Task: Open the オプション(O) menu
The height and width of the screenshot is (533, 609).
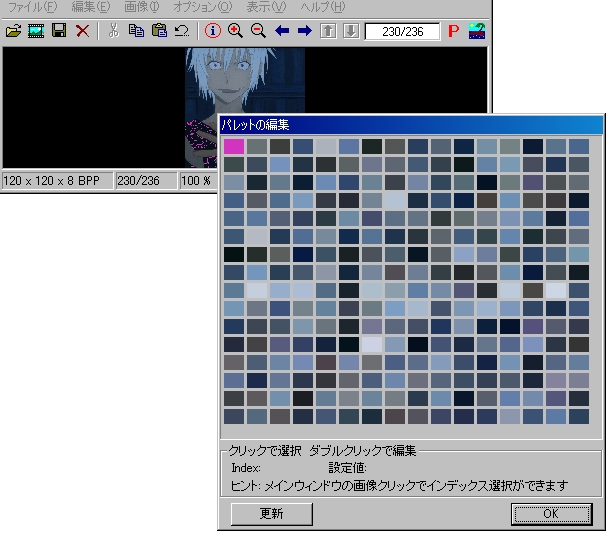Action: [x=202, y=7]
